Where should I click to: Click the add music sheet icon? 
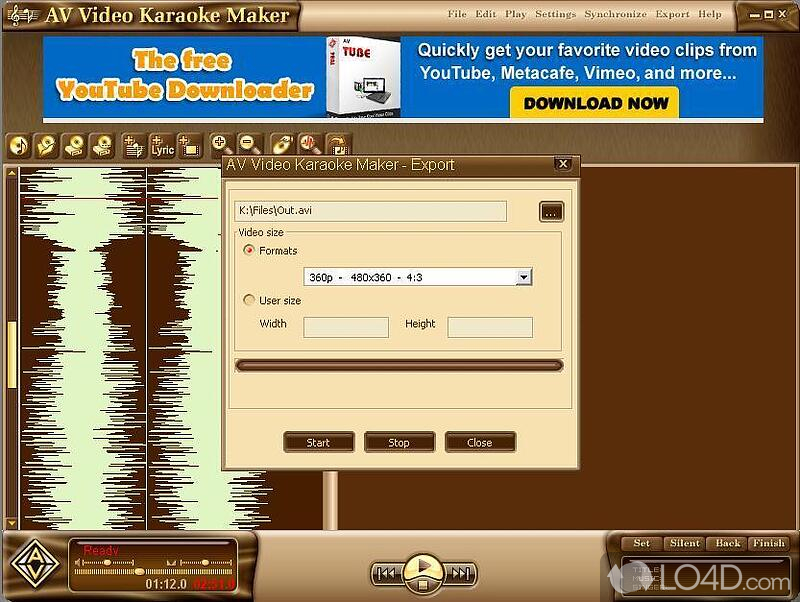135,146
